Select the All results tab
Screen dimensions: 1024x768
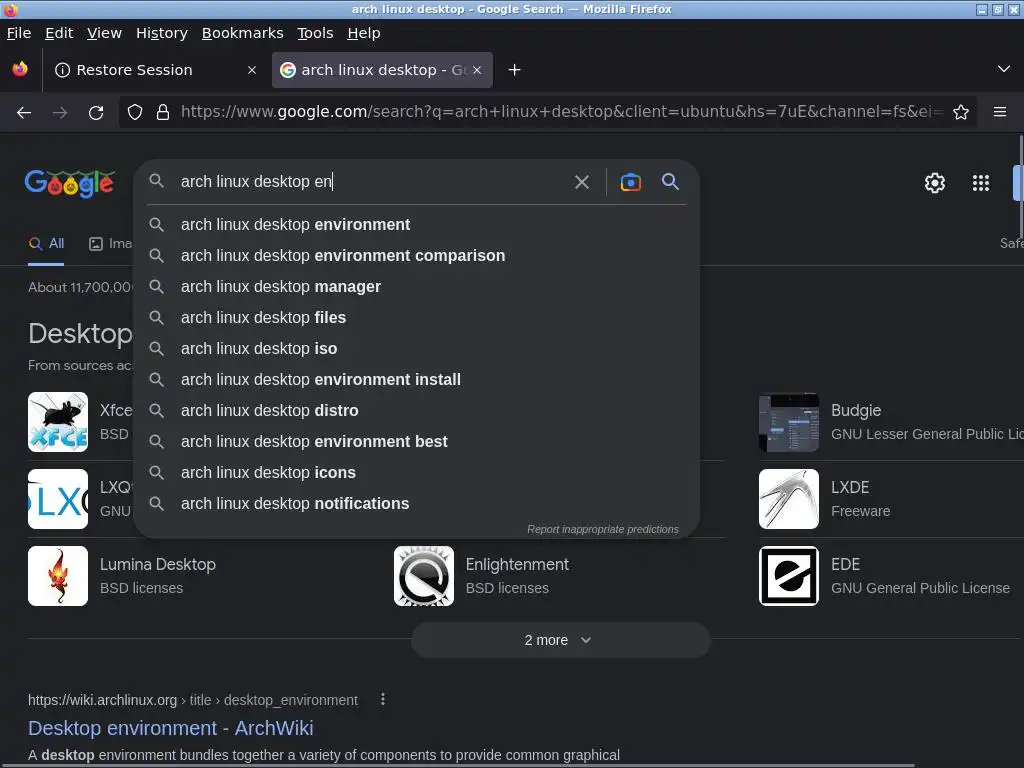46,244
